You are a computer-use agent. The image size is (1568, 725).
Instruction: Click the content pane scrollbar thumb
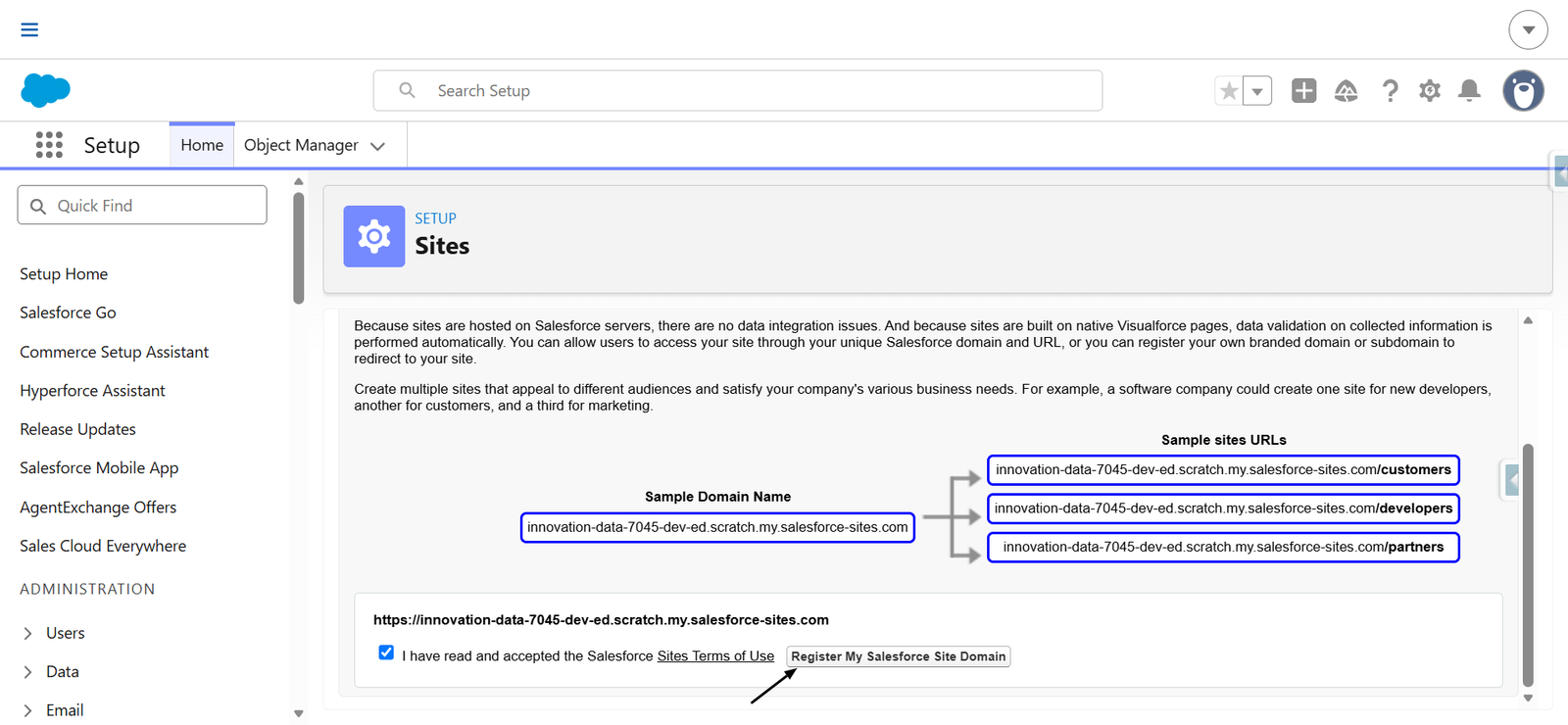pos(1528,565)
